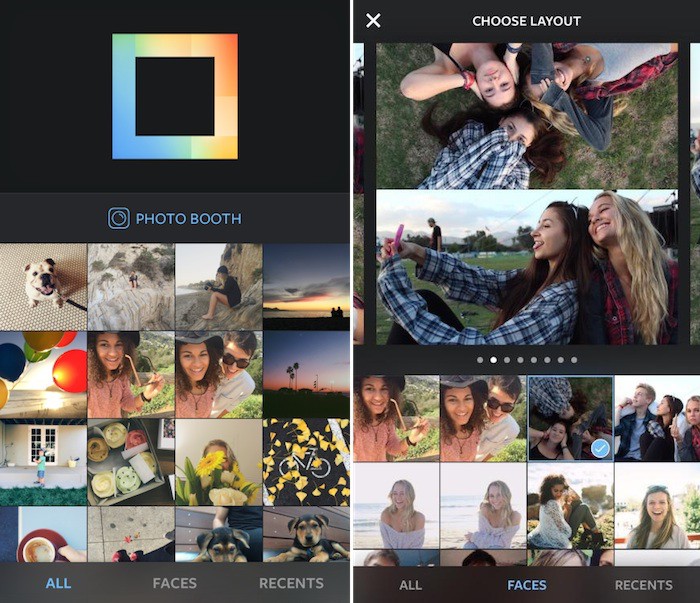Pick the group of friends in denim photo
Screen dimensions: 700x603
pos(657,418)
